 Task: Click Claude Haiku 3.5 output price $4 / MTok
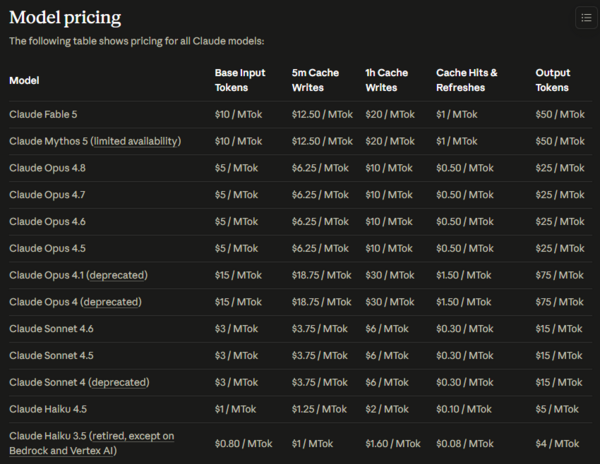click(558, 443)
